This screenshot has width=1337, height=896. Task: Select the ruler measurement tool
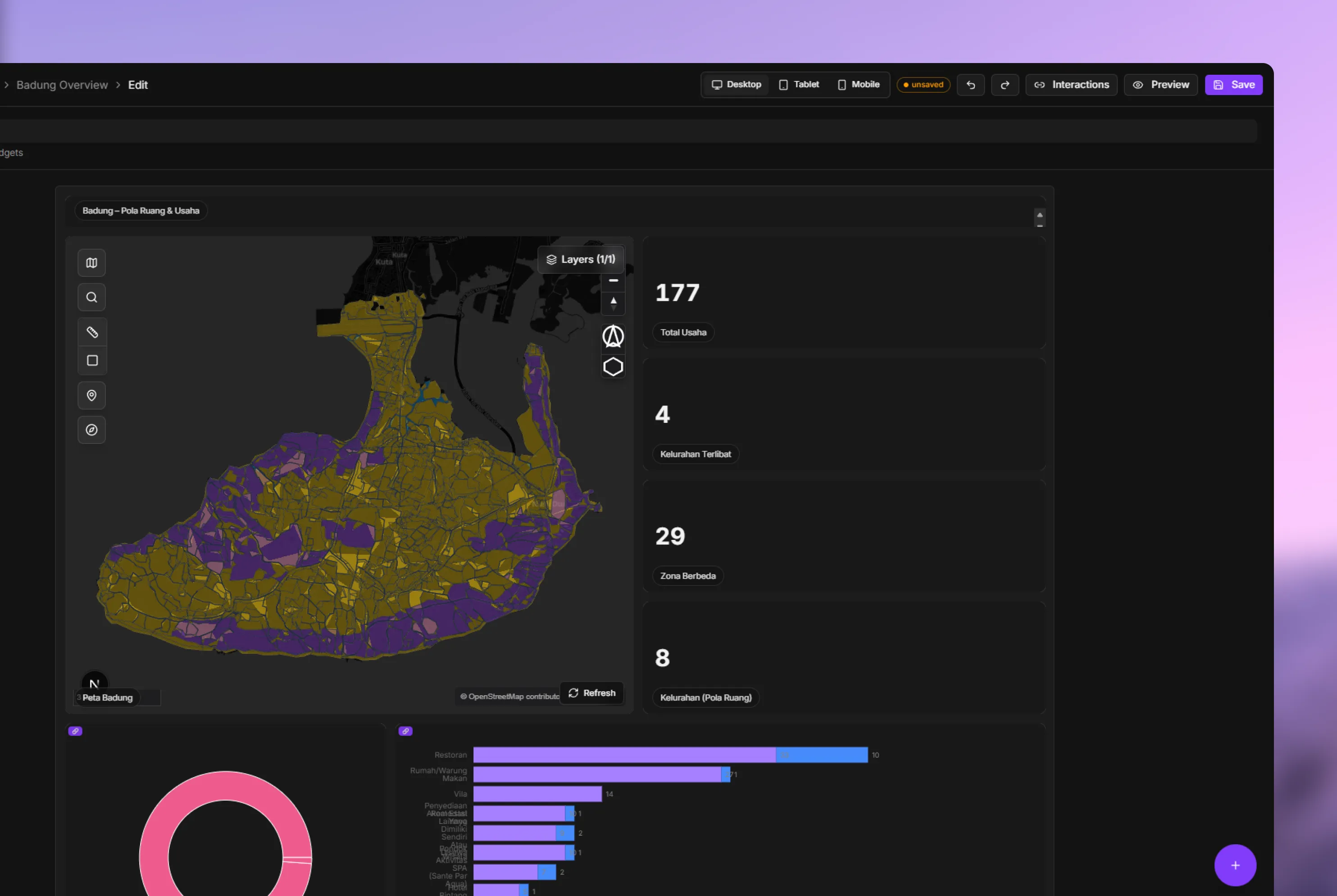tap(92, 332)
